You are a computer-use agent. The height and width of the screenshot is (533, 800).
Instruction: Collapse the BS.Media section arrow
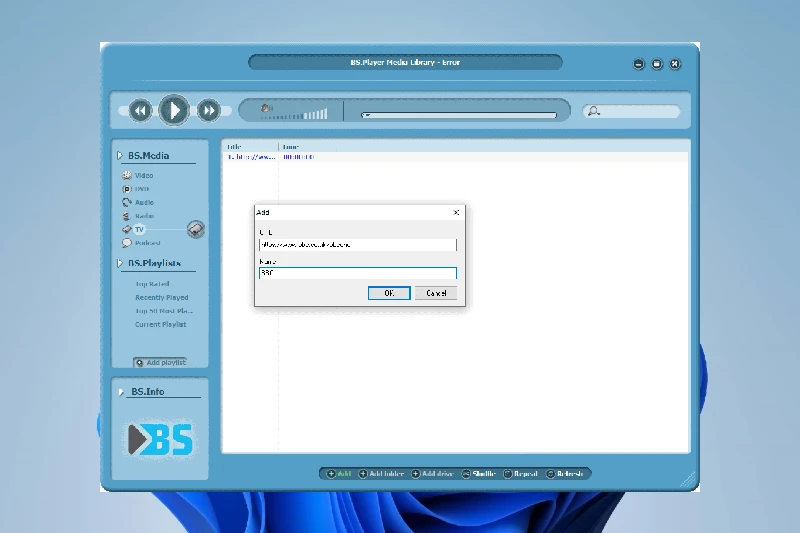point(120,156)
